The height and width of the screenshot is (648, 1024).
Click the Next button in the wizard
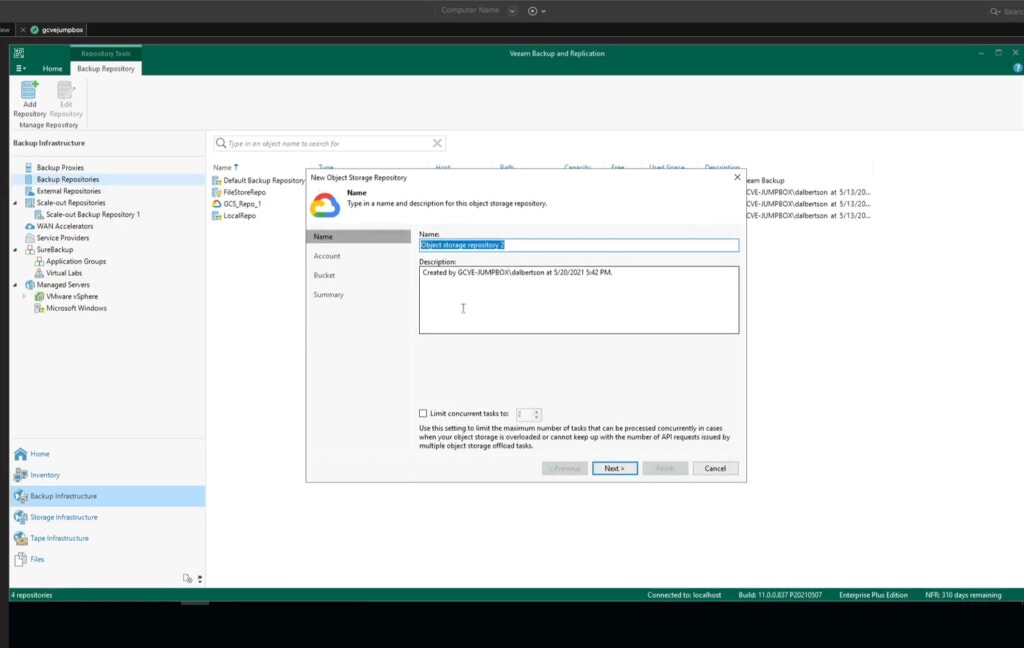click(615, 468)
